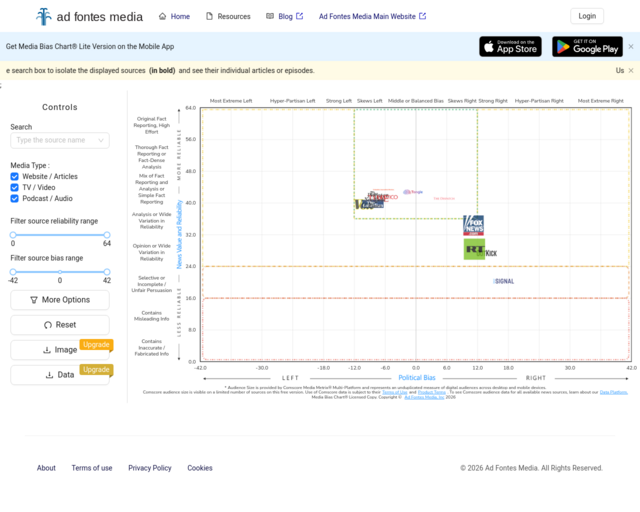Visit Ad Fontes Media Main Website
The height and width of the screenshot is (512, 640).
[x=372, y=16]
